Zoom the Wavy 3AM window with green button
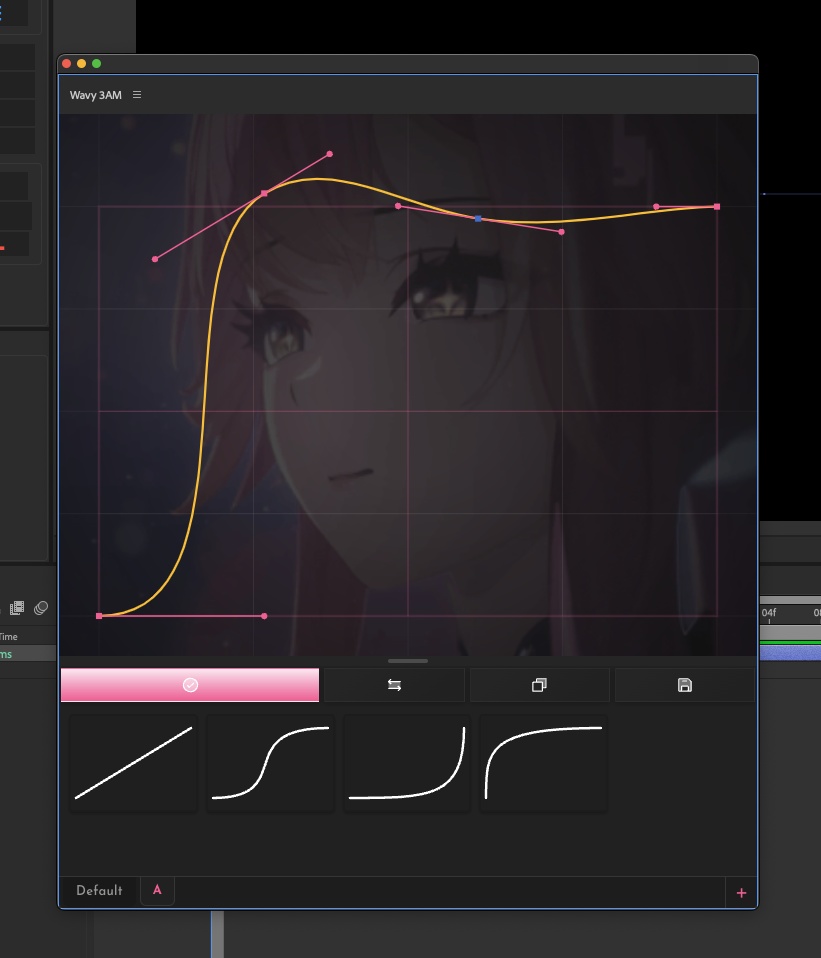The height and width of the screenshot is (958, 821). 97,64
